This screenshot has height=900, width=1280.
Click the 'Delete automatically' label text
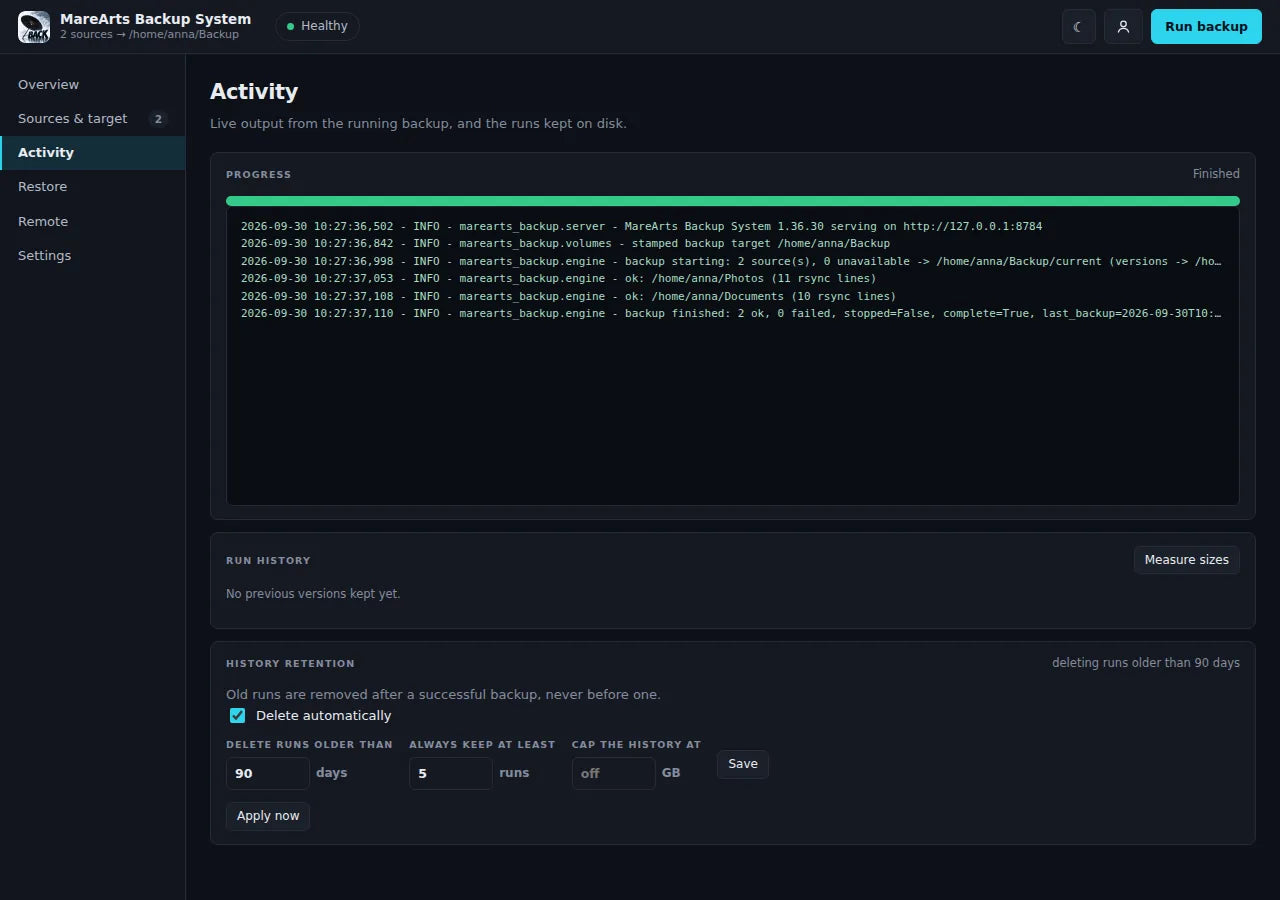323,716
